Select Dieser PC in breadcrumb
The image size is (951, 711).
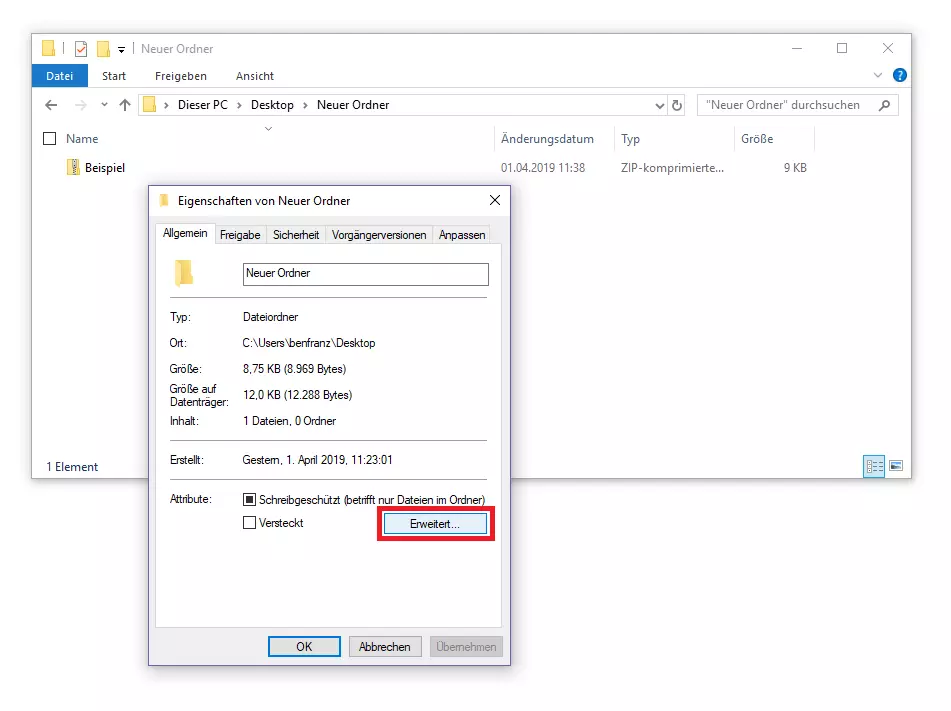pyautogui.click(x=203, y=105)
